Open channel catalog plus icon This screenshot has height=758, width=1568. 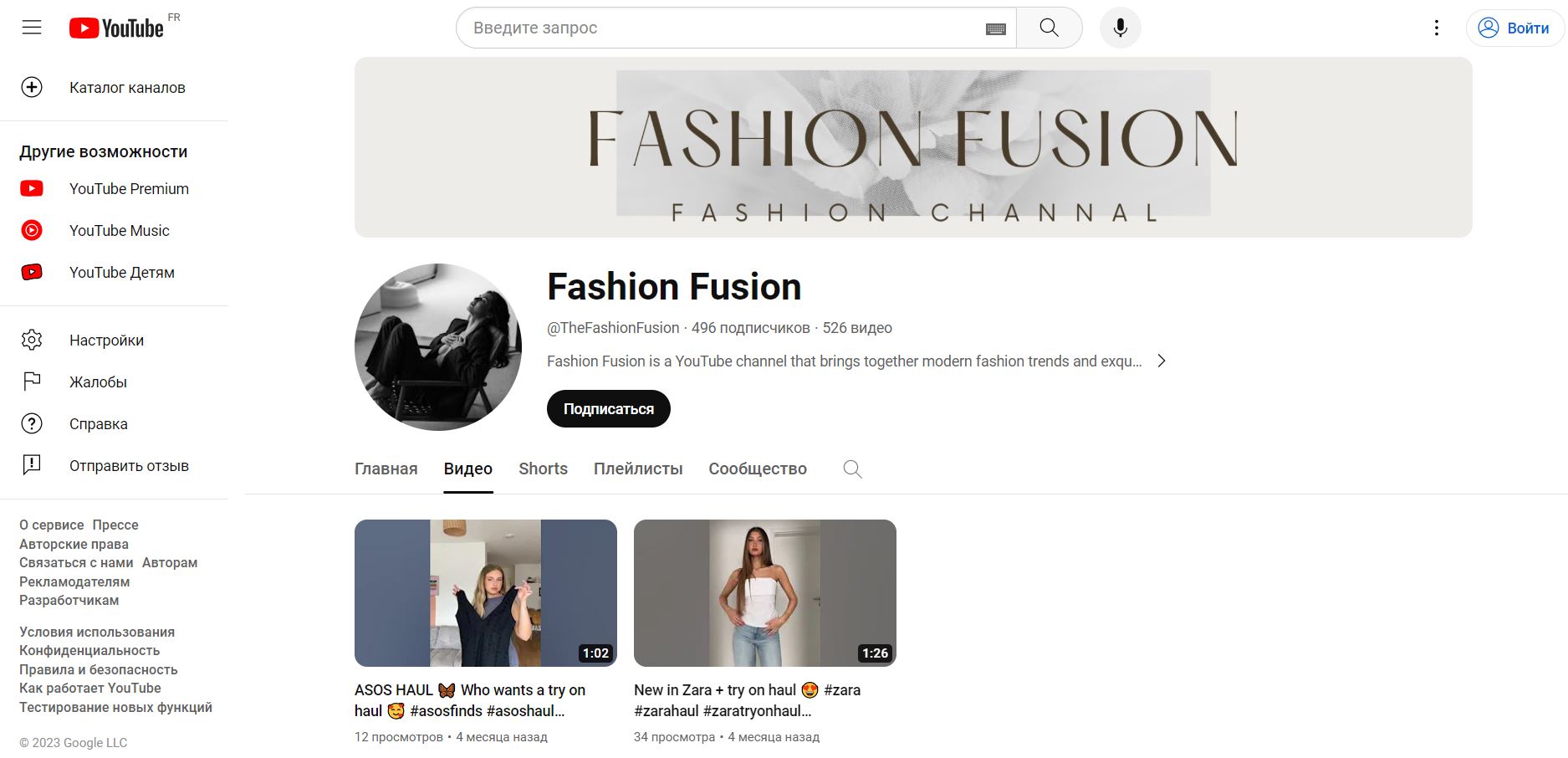pos(32,88)
